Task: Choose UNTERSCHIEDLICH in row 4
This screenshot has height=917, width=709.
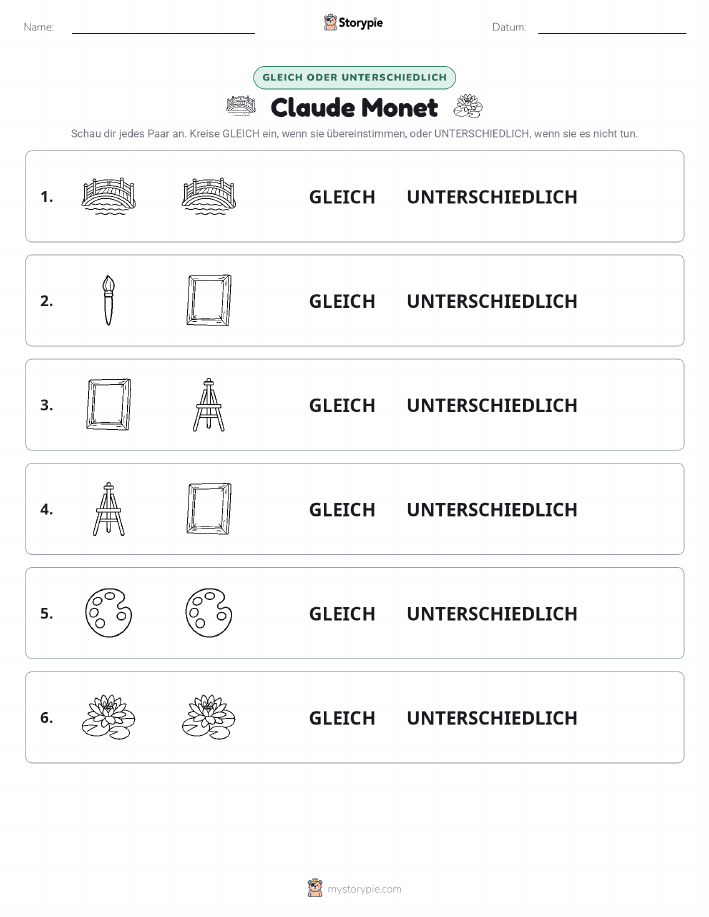Action: 492,509
